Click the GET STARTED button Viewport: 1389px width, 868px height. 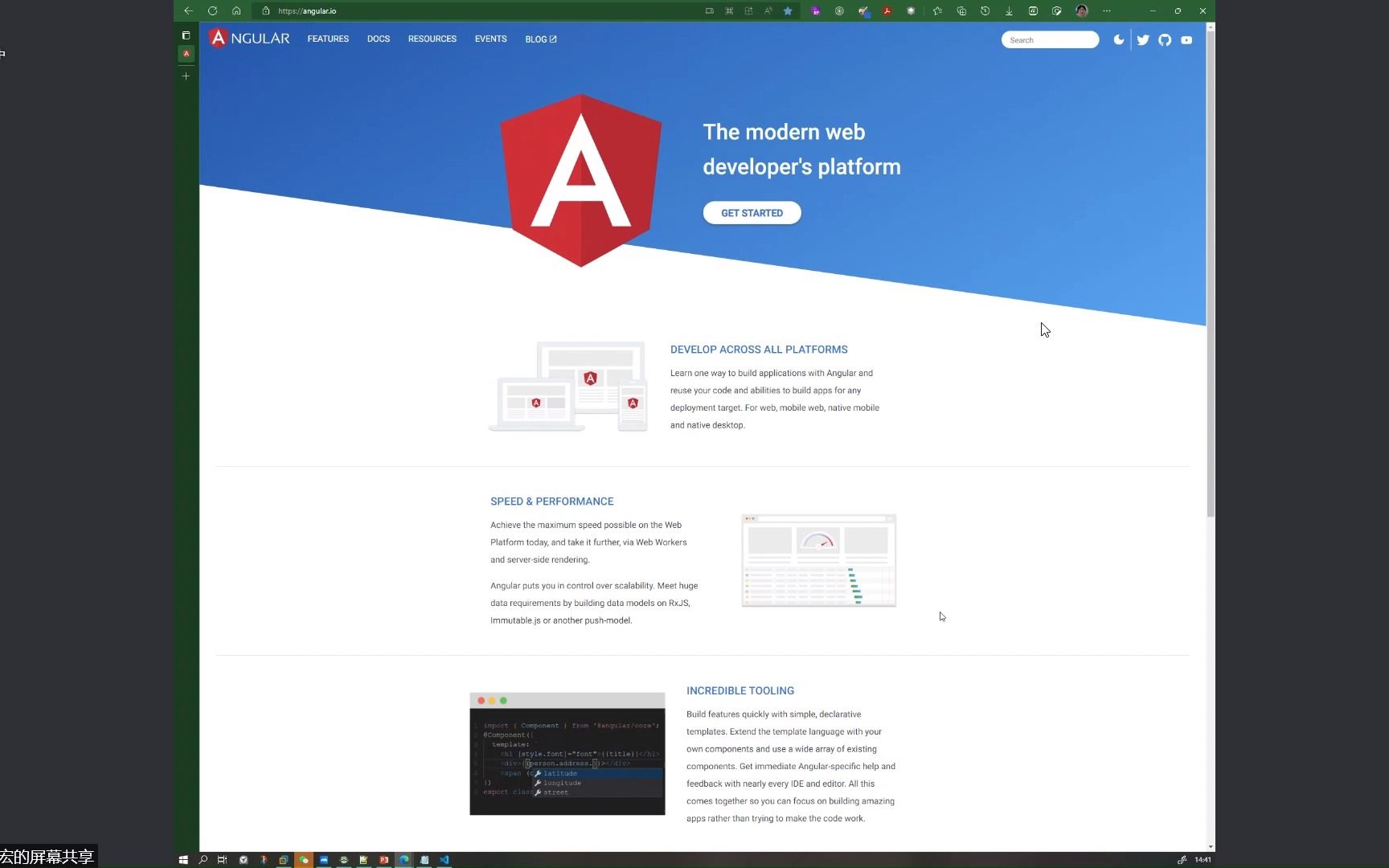(752, 213)
